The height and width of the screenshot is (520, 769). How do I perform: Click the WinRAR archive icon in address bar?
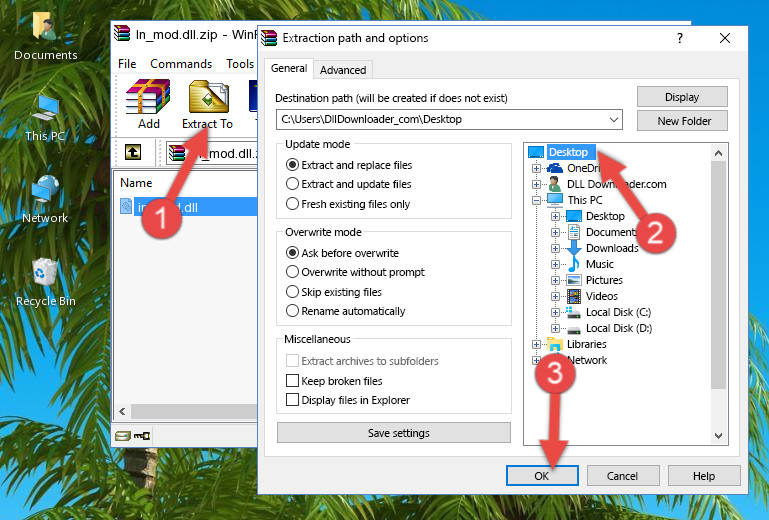pyautogui.click(x=177, y=153)
